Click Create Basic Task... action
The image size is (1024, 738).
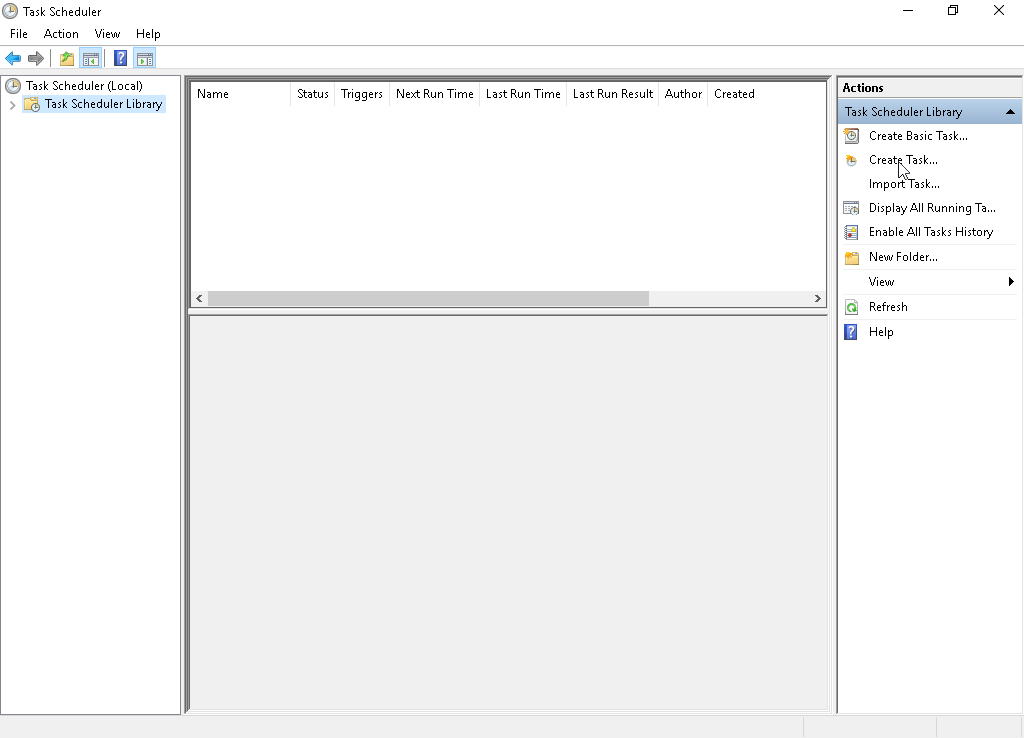(918, 136)
